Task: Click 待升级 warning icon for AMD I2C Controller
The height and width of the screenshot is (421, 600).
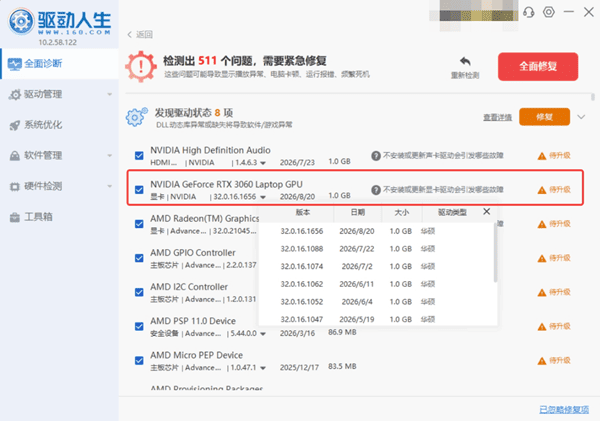Action: point(541,292)
